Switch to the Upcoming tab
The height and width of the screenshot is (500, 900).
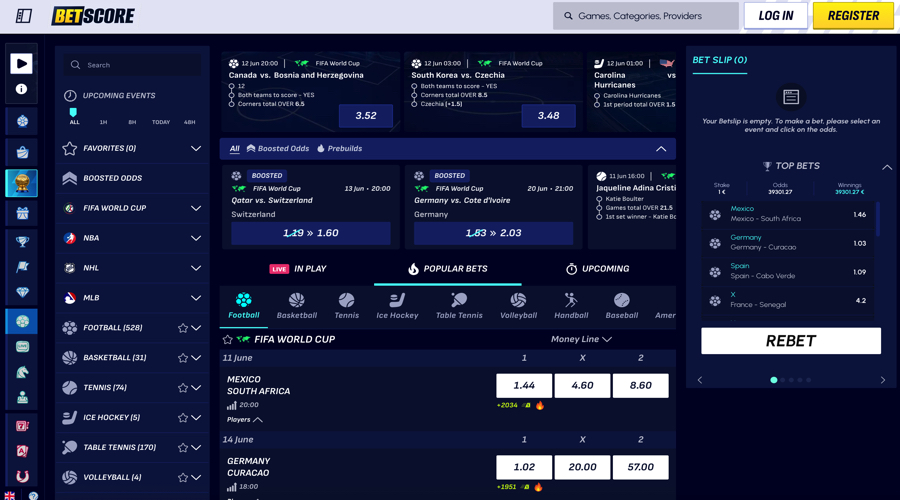598,269
